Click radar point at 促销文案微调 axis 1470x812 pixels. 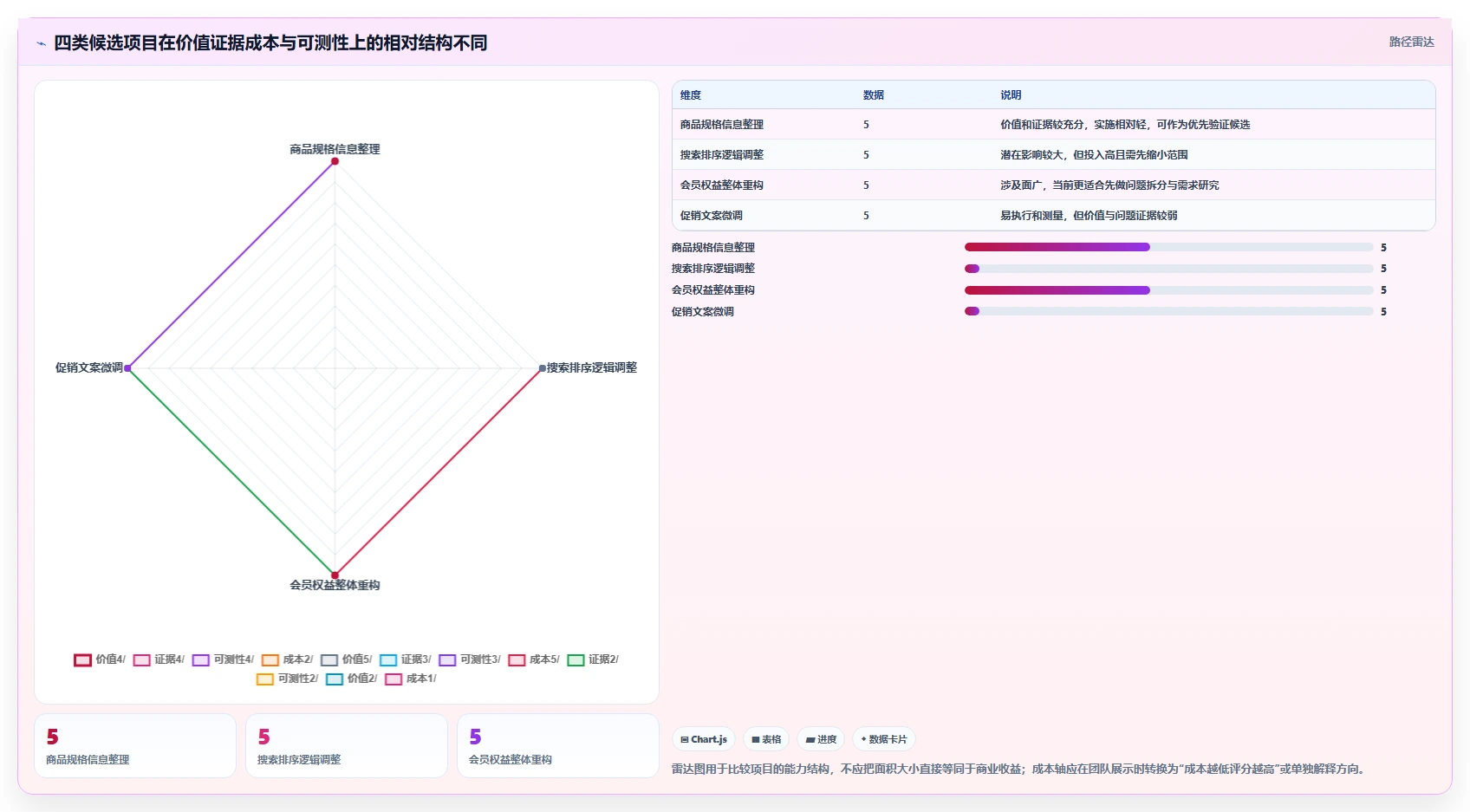coord(127,368)
